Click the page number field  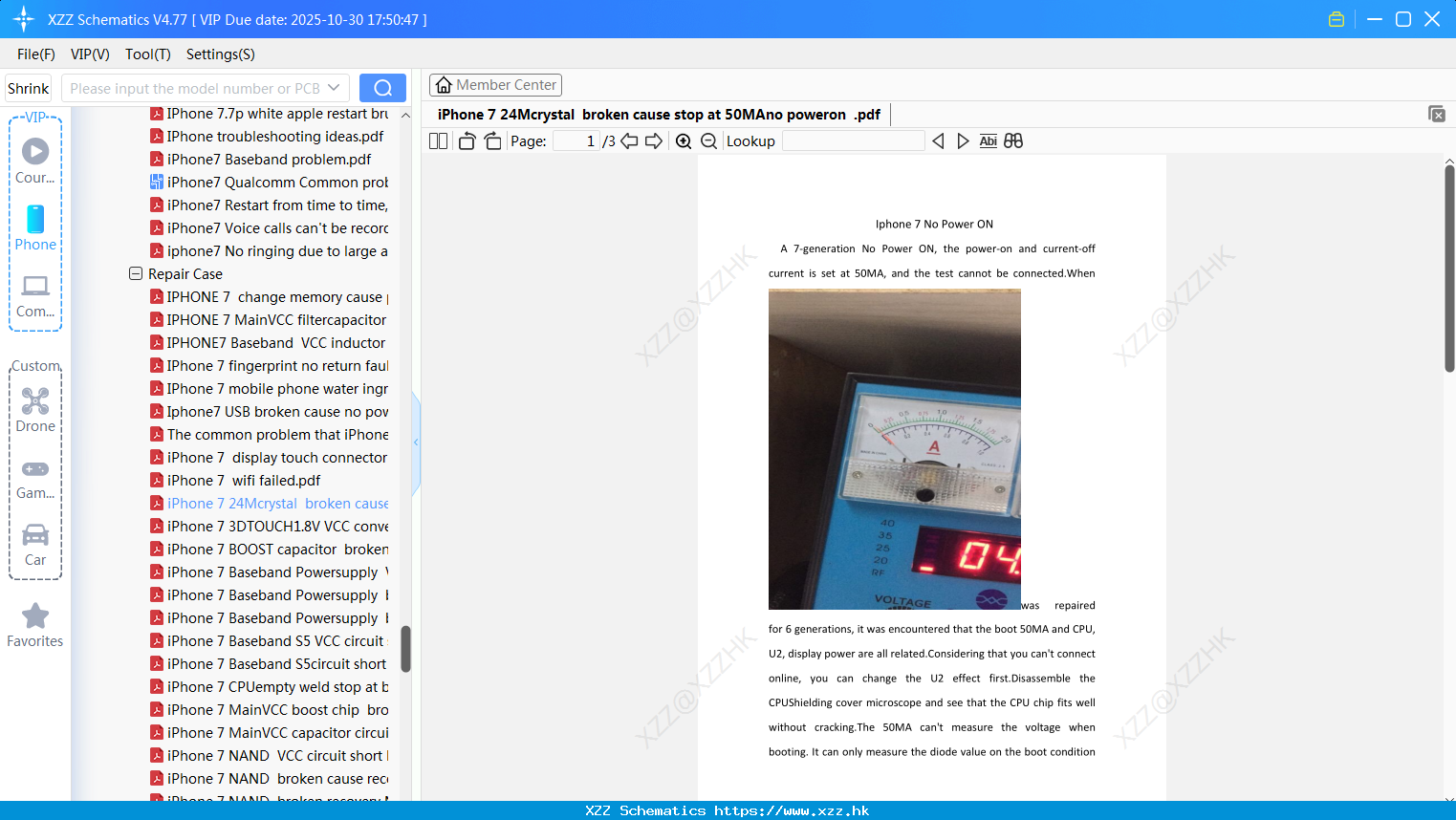(x=576, y=141)
